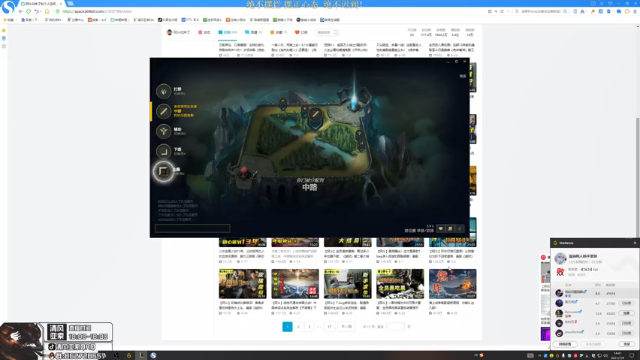Click the search box on the profile navigation
640x360 pixels.
327,32
